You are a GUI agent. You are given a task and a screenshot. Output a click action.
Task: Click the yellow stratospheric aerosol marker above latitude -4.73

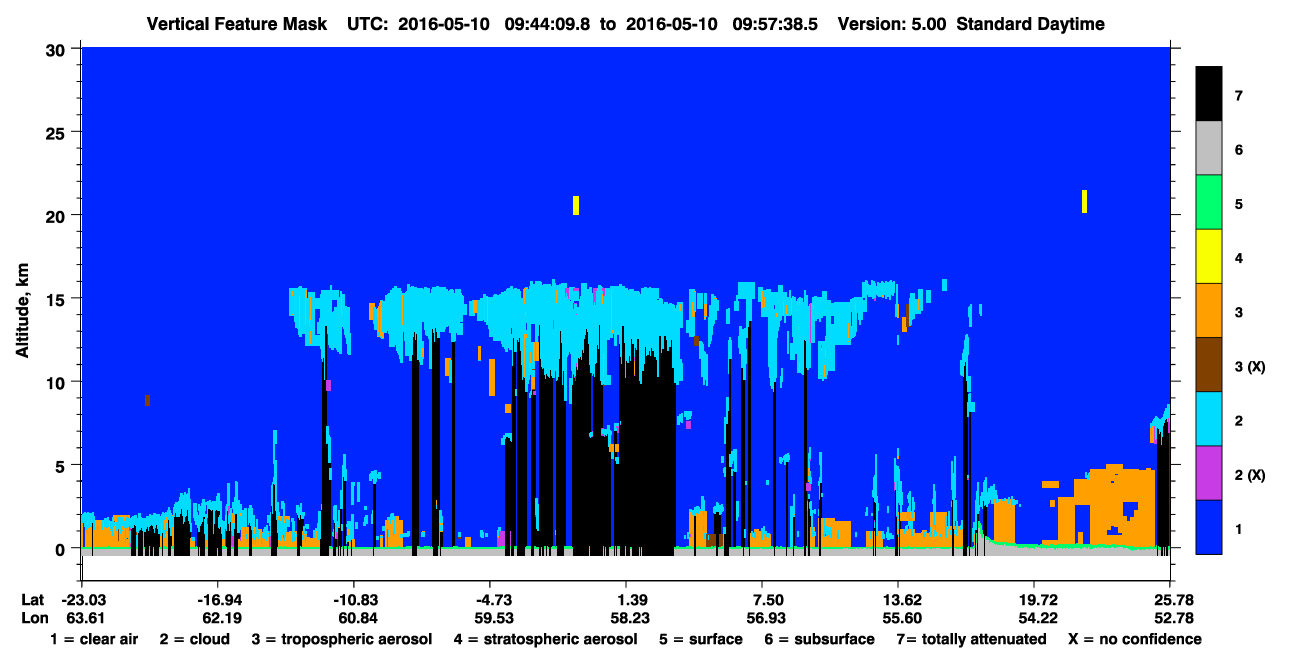pyautogui.click(x=576, y=205)
